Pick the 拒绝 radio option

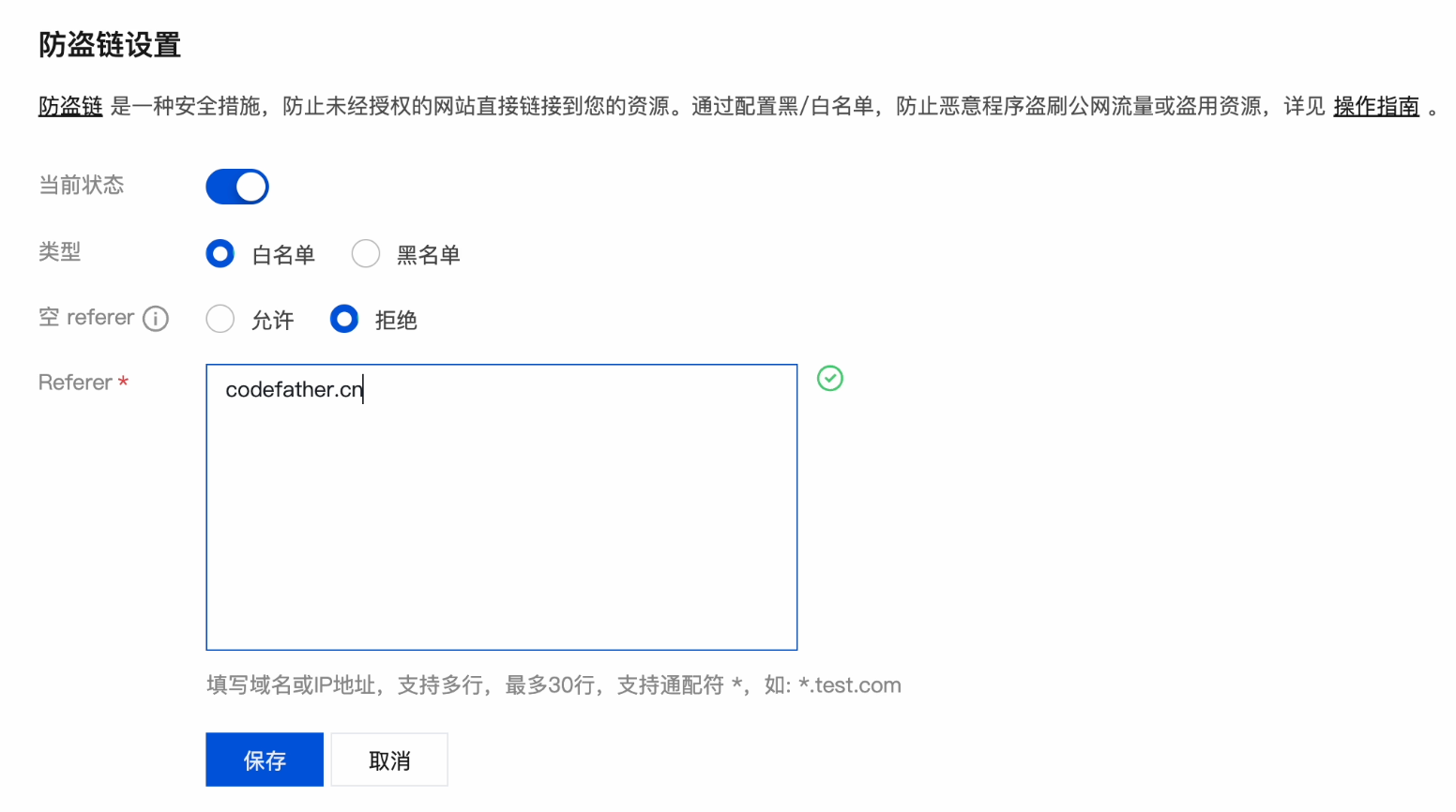click(x=344, y=320)
